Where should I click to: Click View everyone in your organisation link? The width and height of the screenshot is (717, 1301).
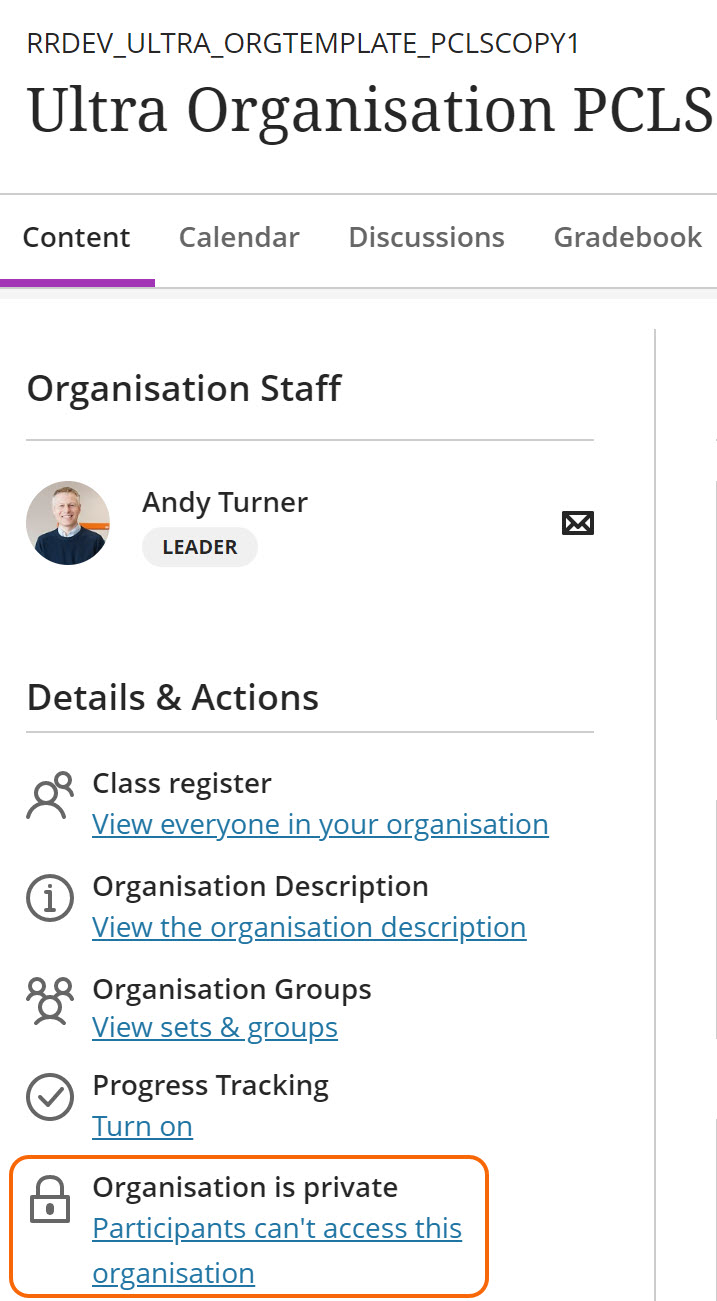pos(320,824)
